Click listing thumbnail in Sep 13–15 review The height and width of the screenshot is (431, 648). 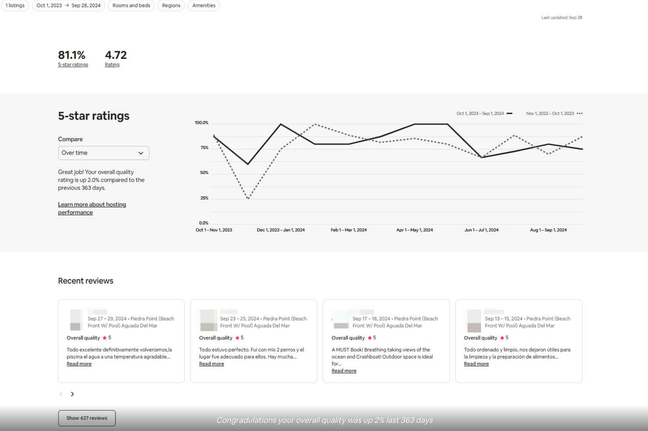coord(474,320)
